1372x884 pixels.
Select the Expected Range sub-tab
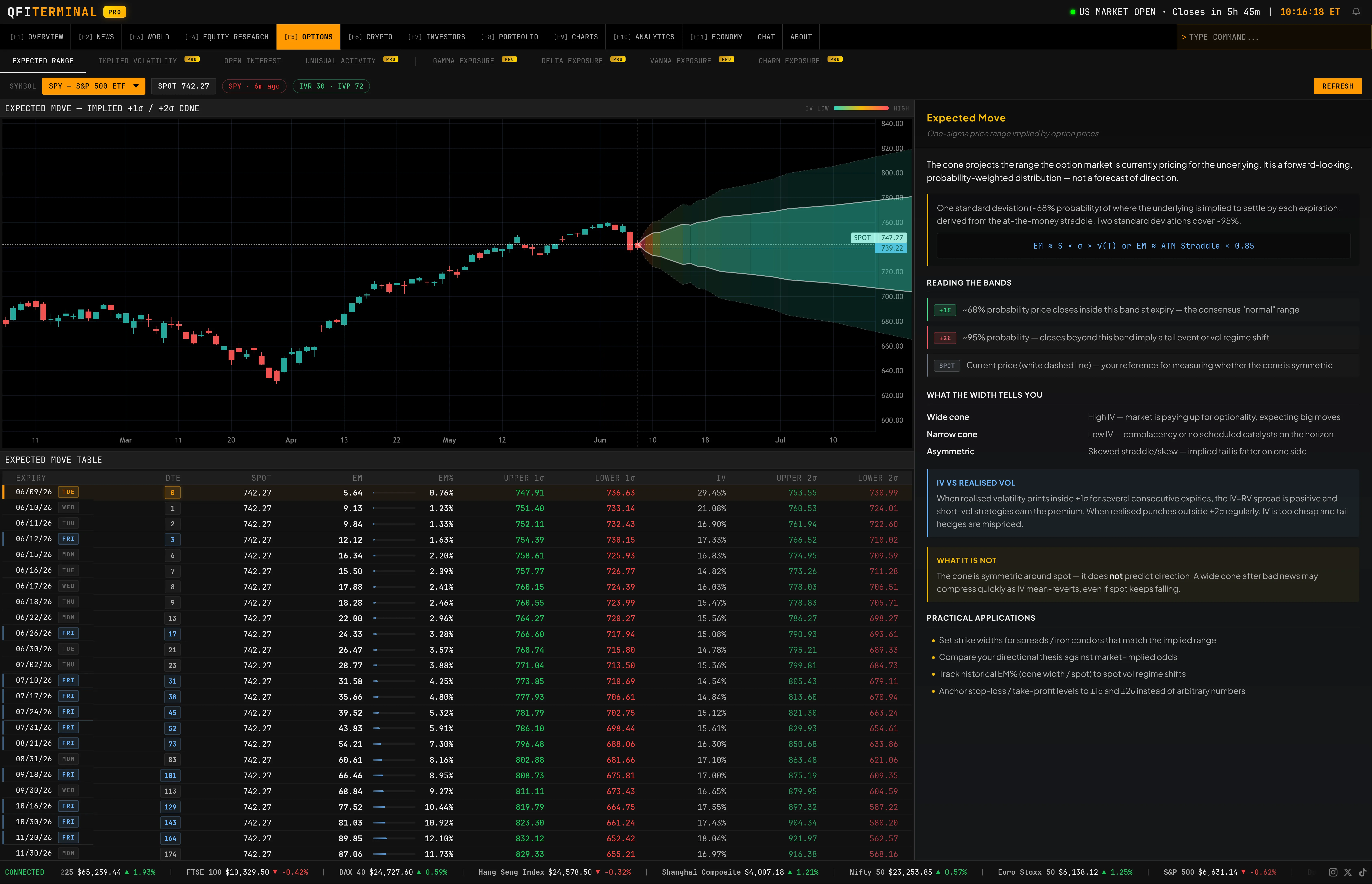click(43, 61)
